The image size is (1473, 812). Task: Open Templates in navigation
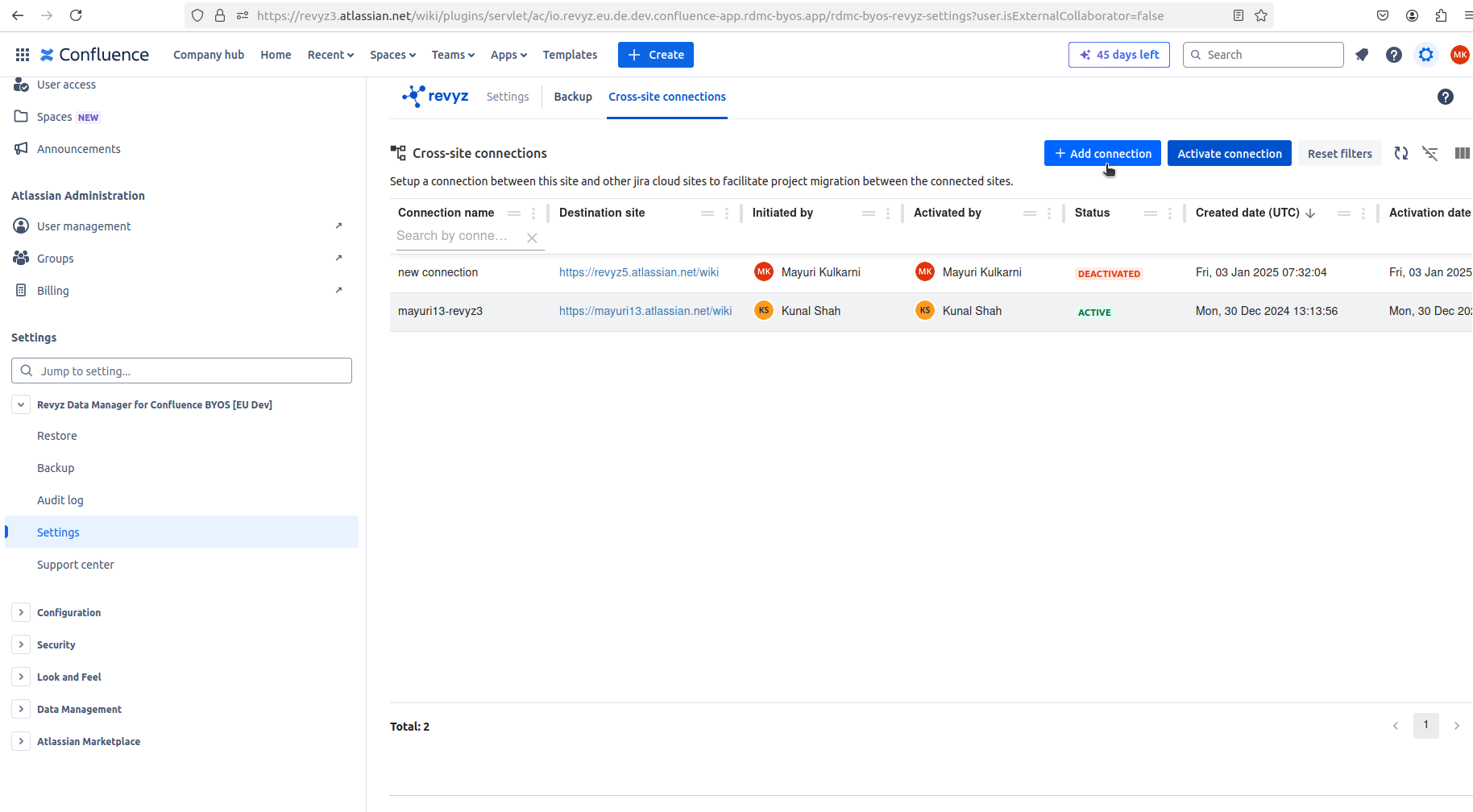(x=570, y=55)
